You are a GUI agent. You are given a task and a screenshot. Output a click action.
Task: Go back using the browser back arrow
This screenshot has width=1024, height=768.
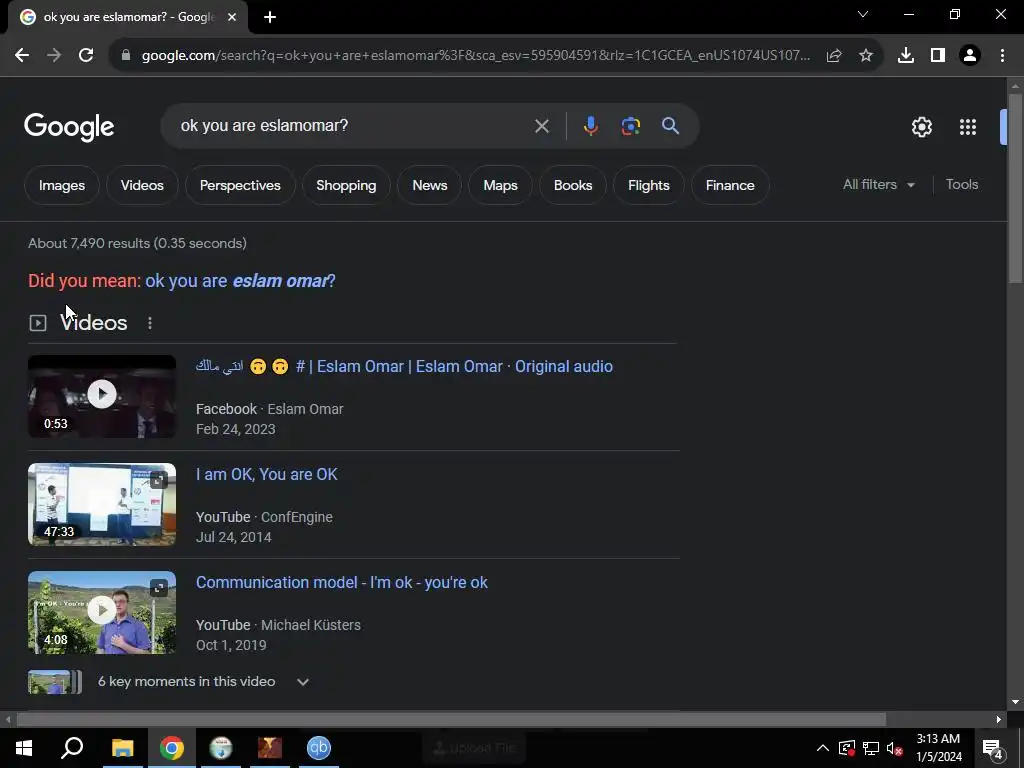pyautogui.click(x=22, y=56)
